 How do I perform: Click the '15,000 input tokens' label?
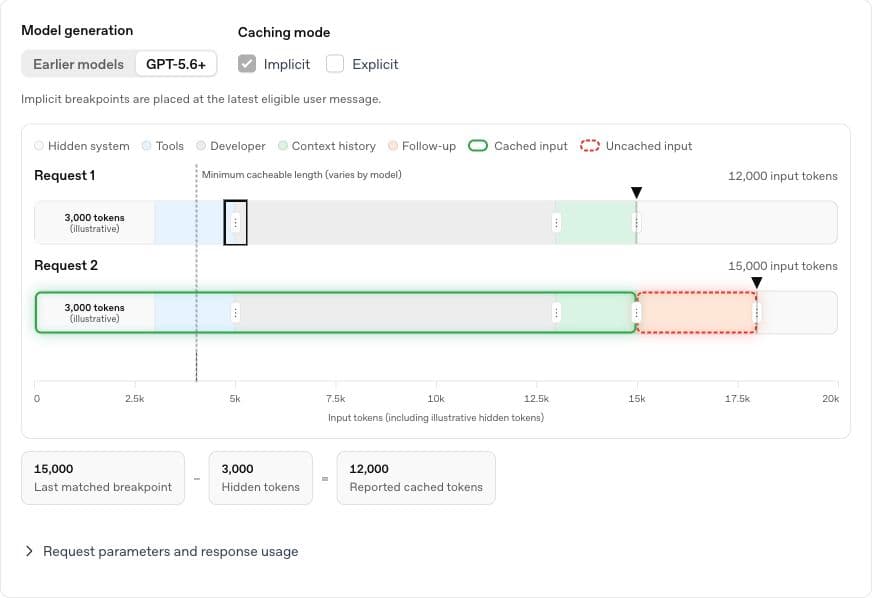pyautogui.click(x=782, y=266)
